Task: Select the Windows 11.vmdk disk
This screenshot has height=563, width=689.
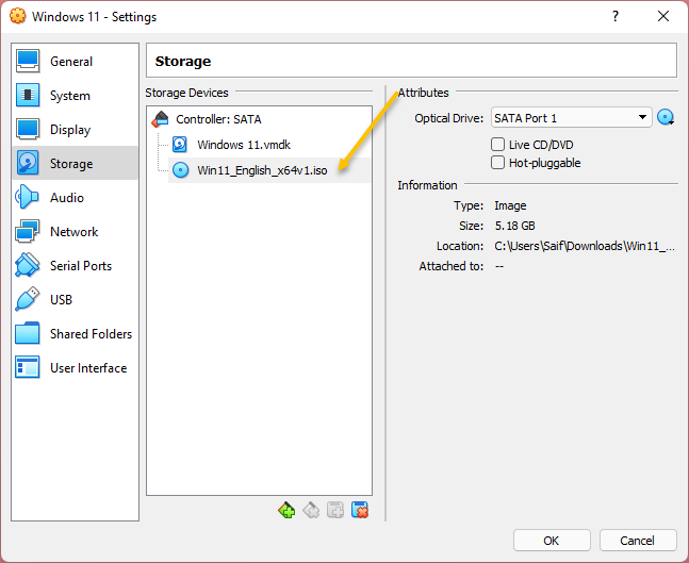Action: pyautogui.click(x=269, y=145)
